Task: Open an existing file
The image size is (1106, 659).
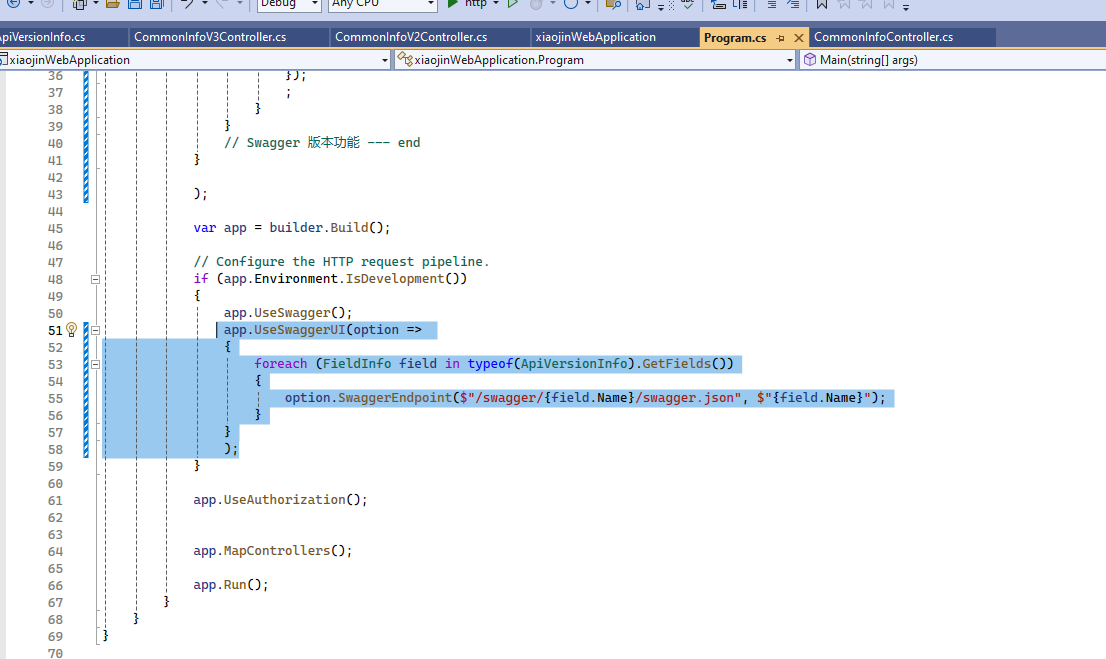Action: pyautogui.click(x=113, y=6)
